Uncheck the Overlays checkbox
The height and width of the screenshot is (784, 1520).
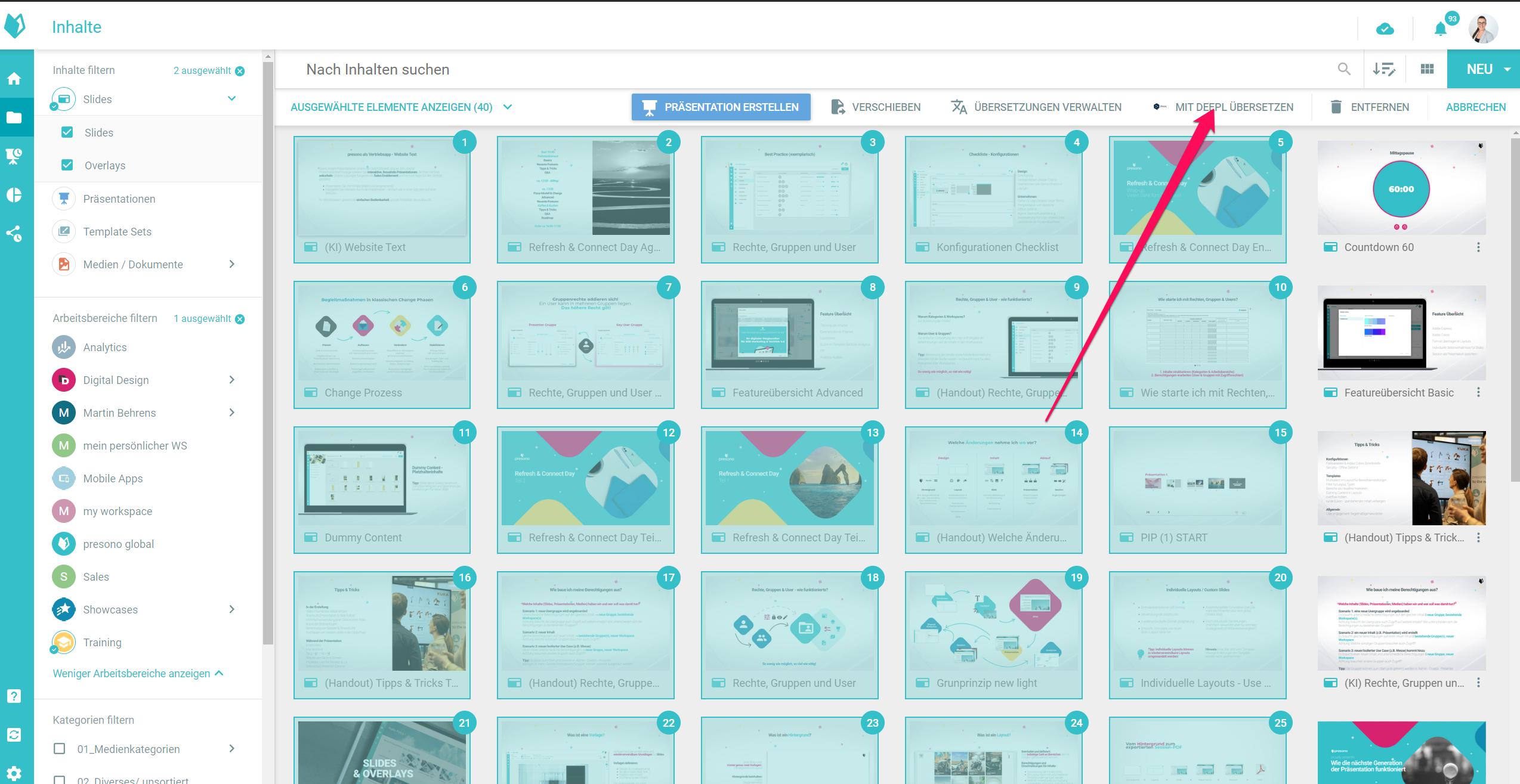pos(67,165)
